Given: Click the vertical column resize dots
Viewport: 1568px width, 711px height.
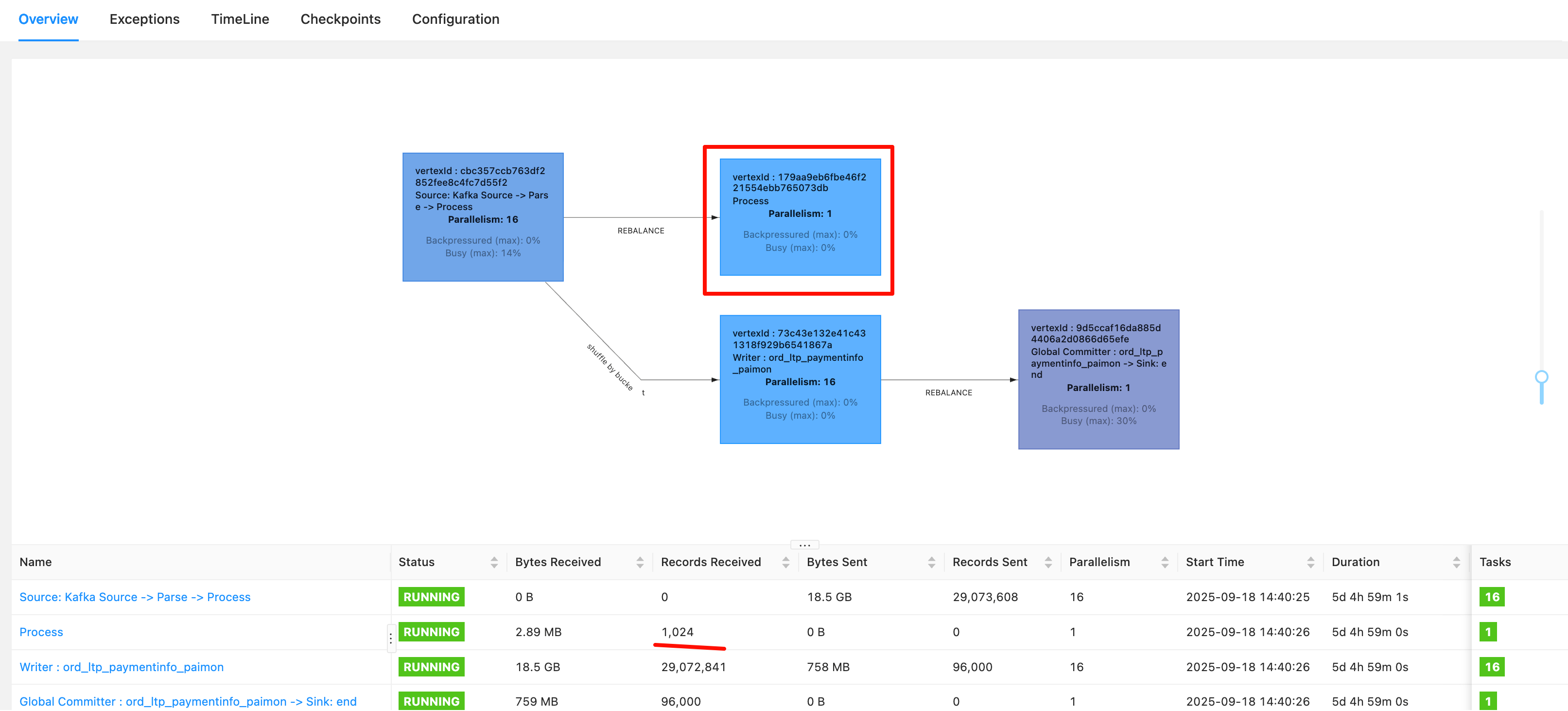Looking at the screenshot, I should pyautogui.click(x=391, y=638).
